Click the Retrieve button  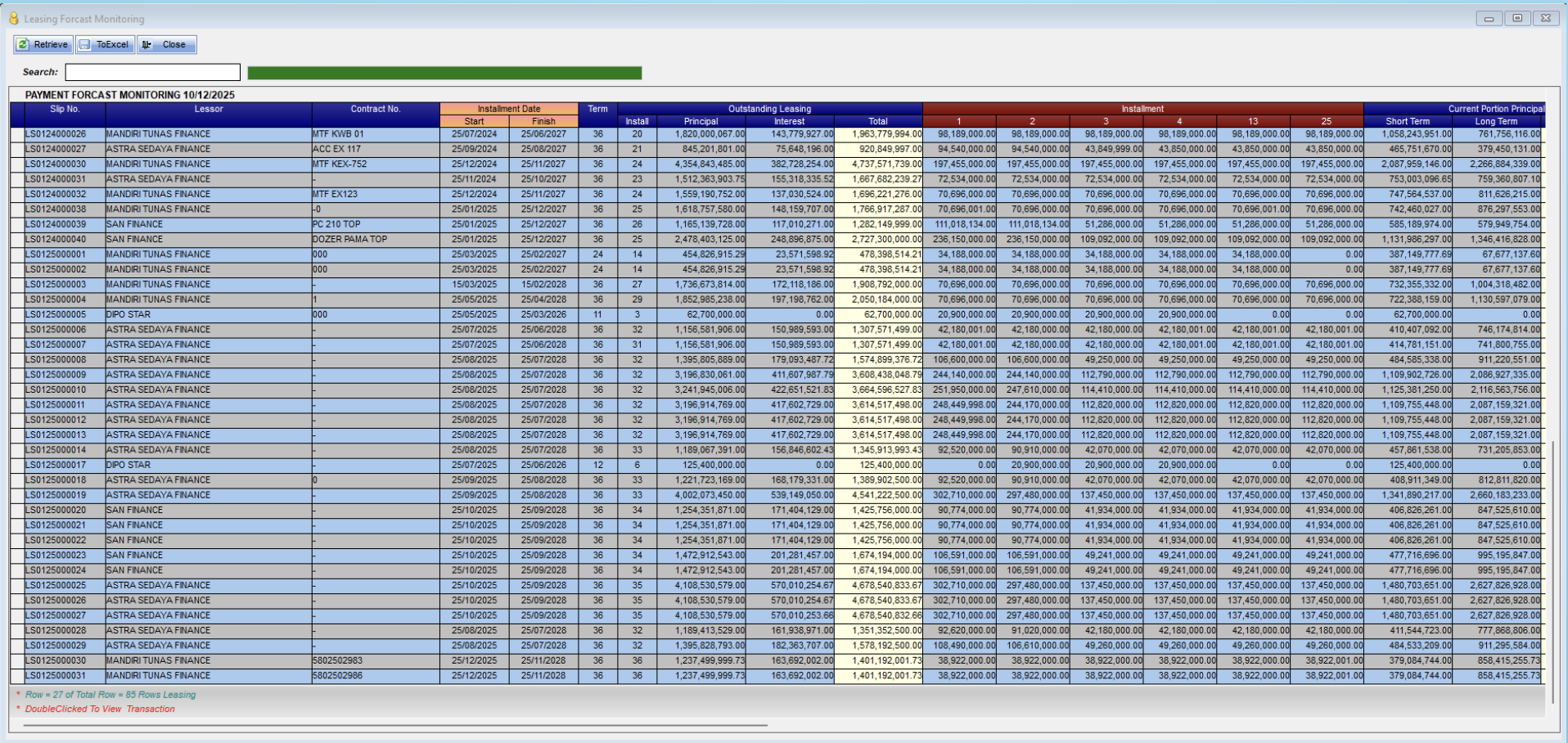pos(43,45)
